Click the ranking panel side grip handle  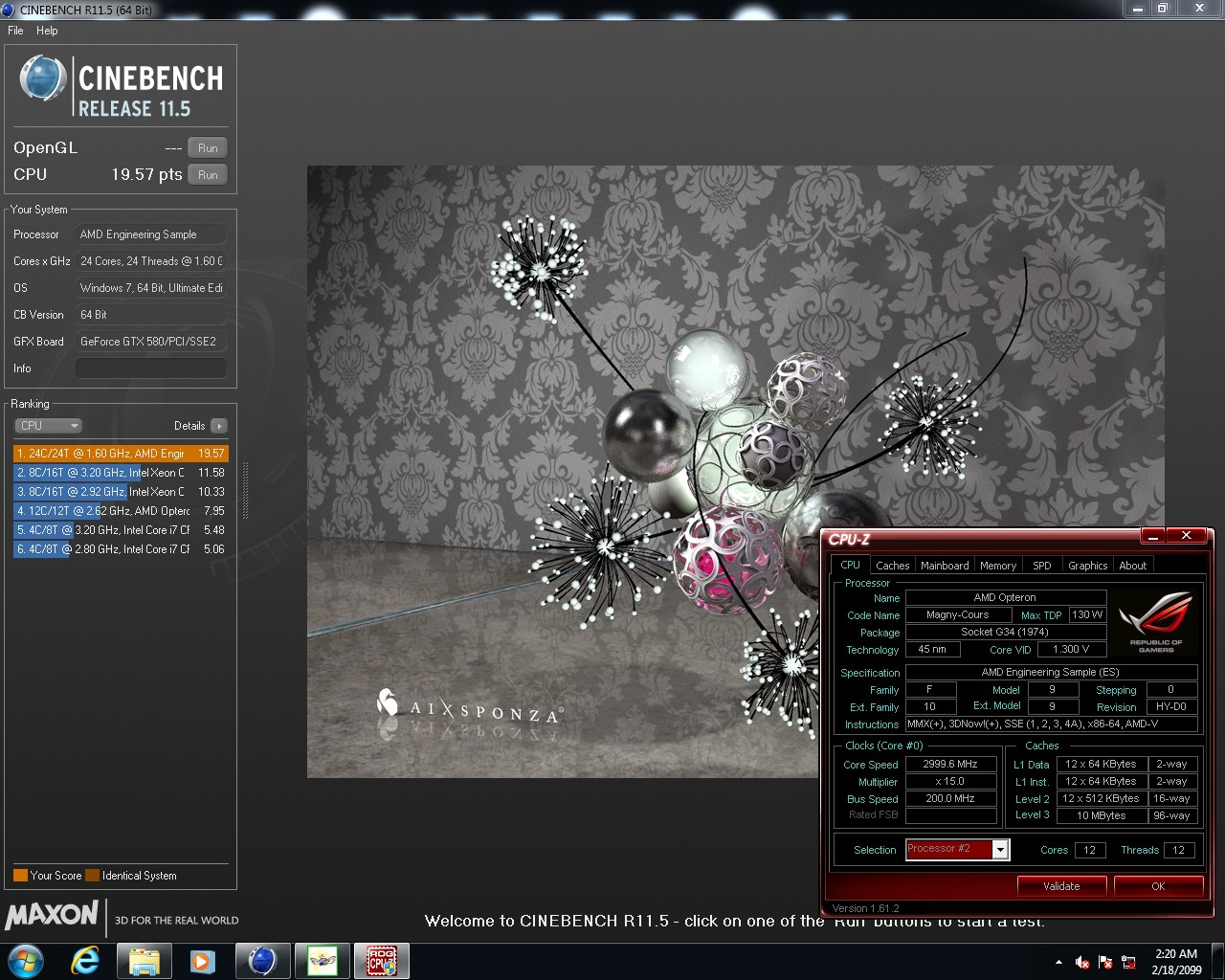click(x=246, y=490)
